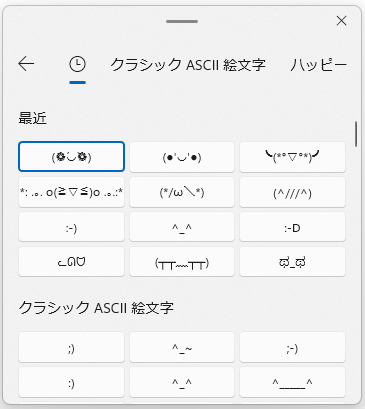Click the vertical scrollbar thumb

point(356,134)
